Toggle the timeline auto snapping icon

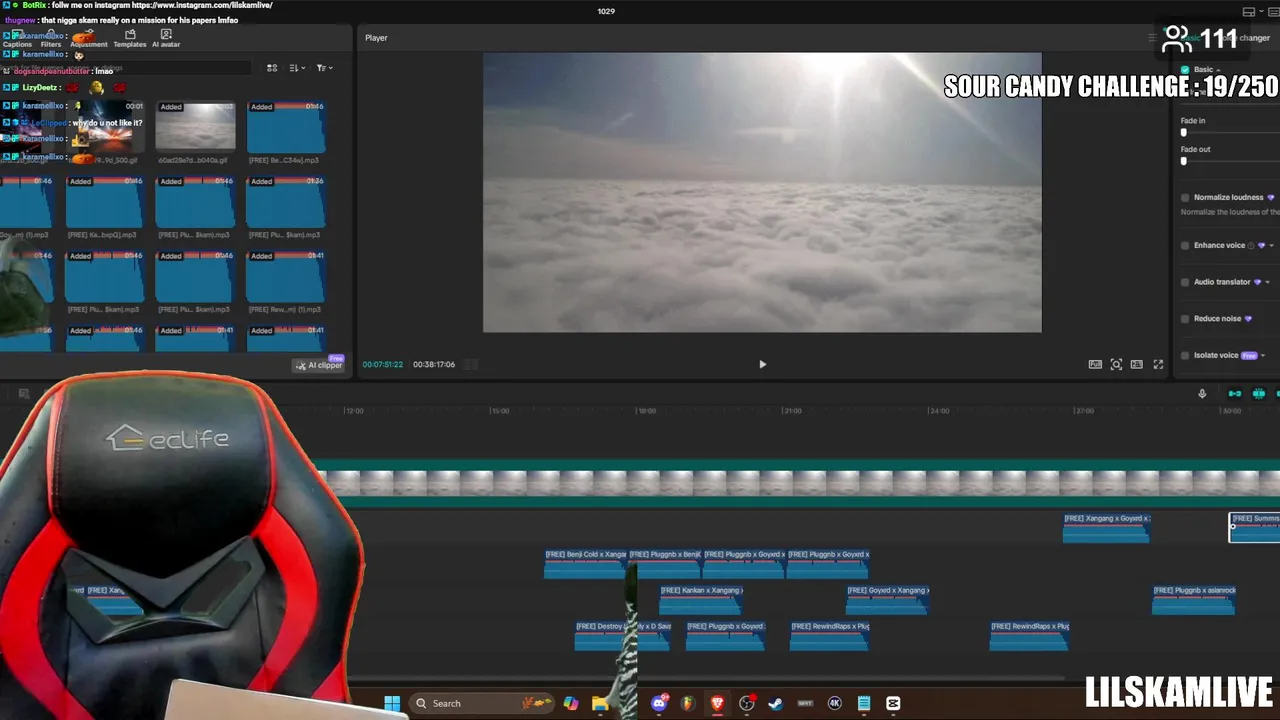coord(1259,393)
